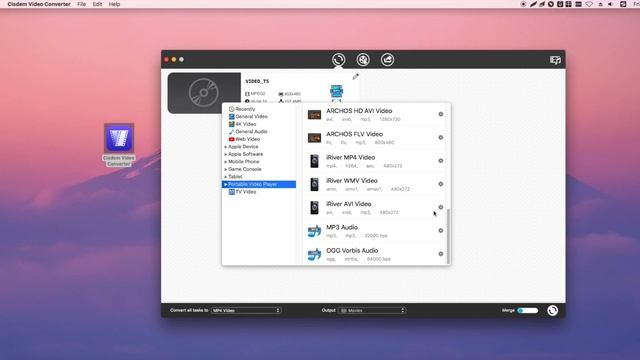Open the Edit menu
The height and width of the screenshot is (360, 640).
coord(97,4)
